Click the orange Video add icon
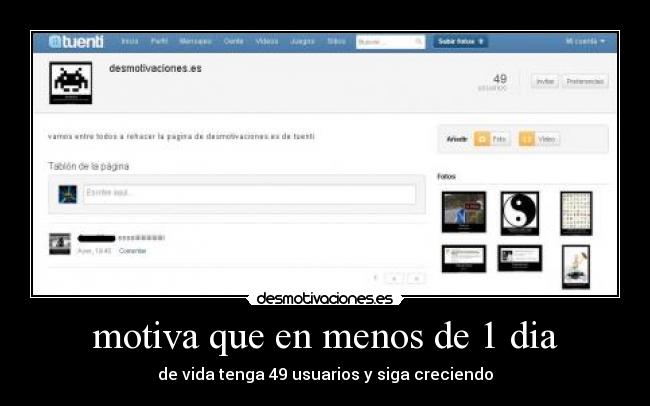The width and height of the screenshot is (650, 406). [x=526, y=139]
